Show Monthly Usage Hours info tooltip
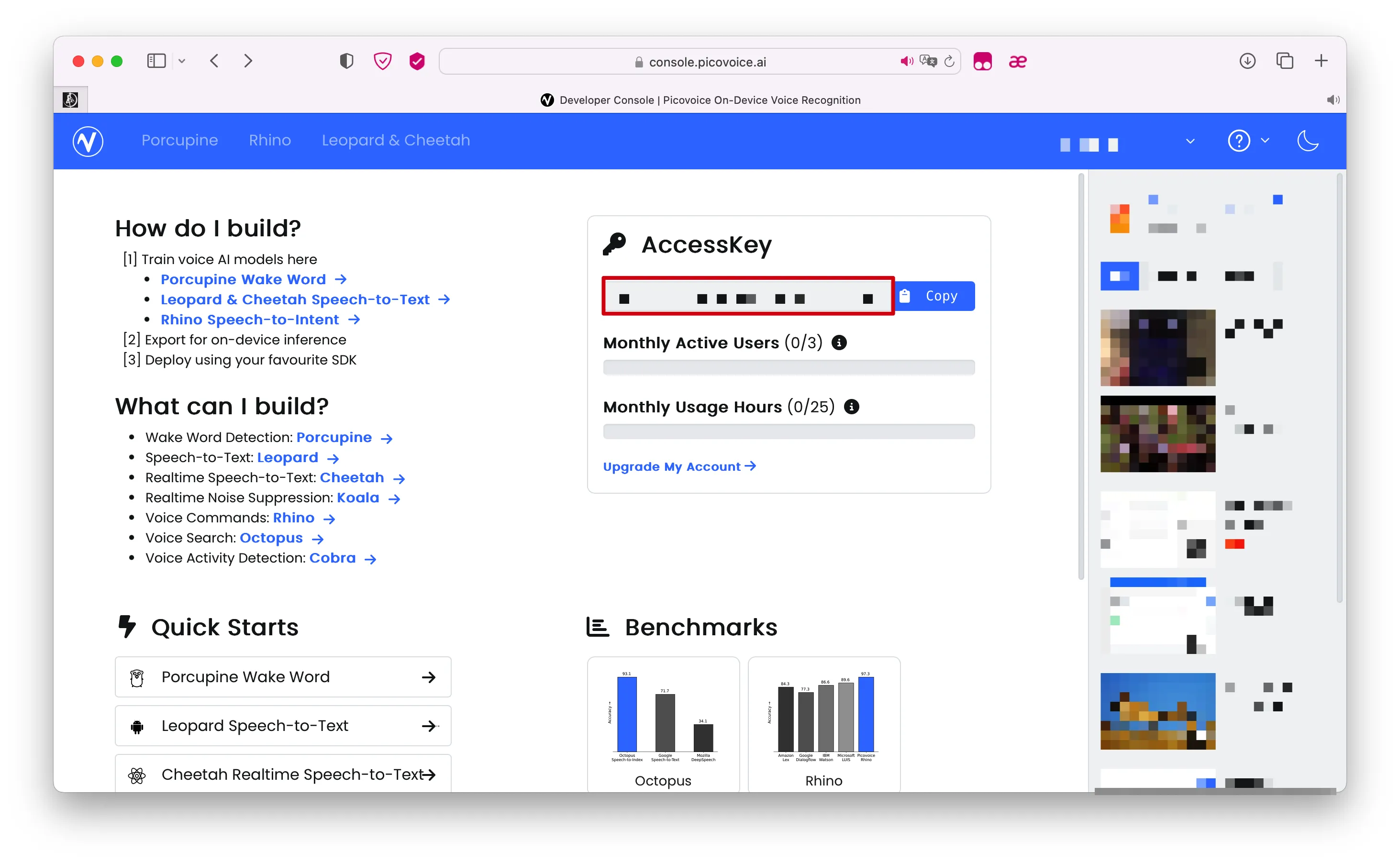Viewport: 1400px width, 863px height. pyautogui.click(x=852, y=407)
